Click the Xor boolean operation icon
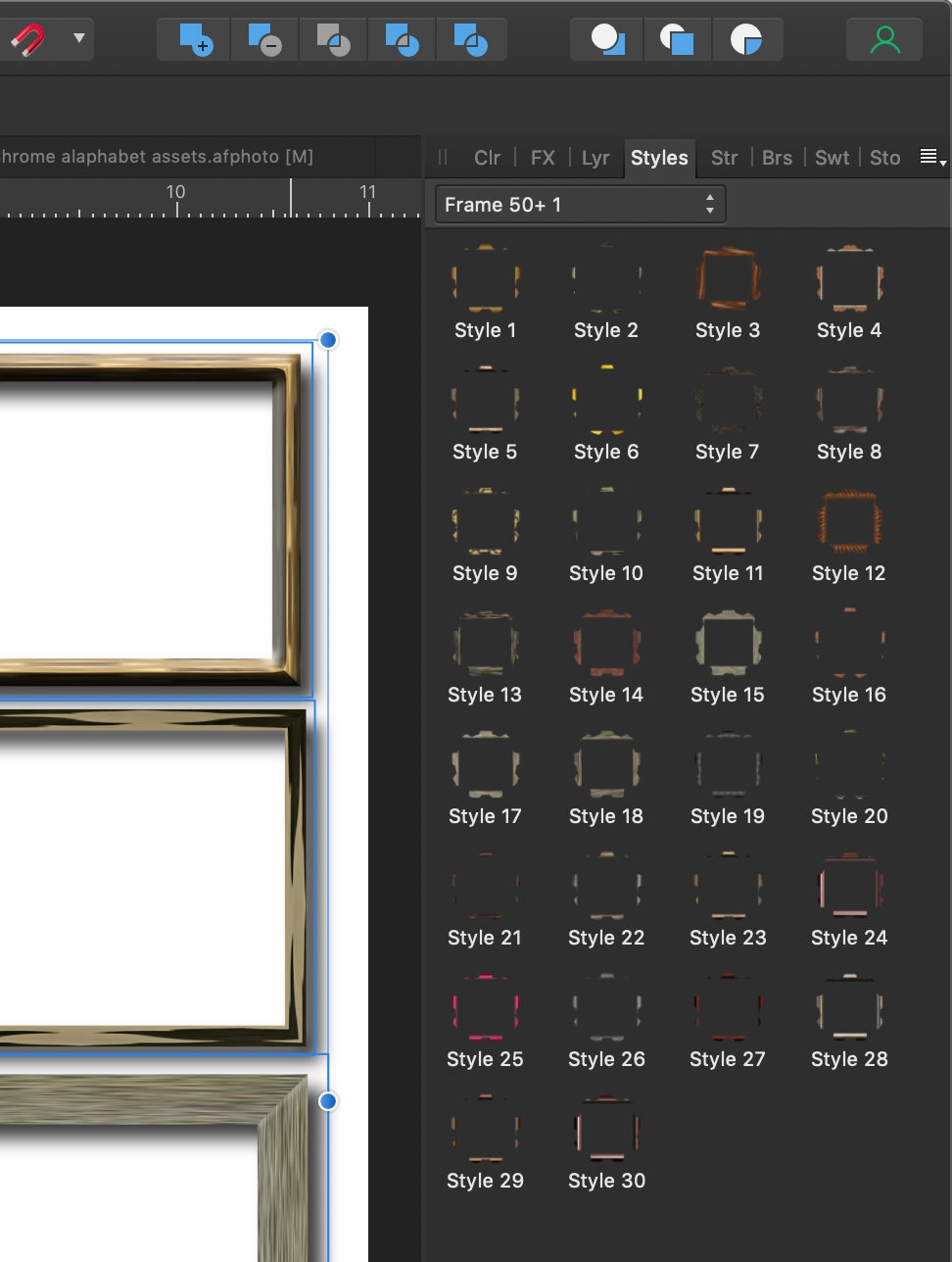This screenshot has height=1262, width=952. [402, 39]
